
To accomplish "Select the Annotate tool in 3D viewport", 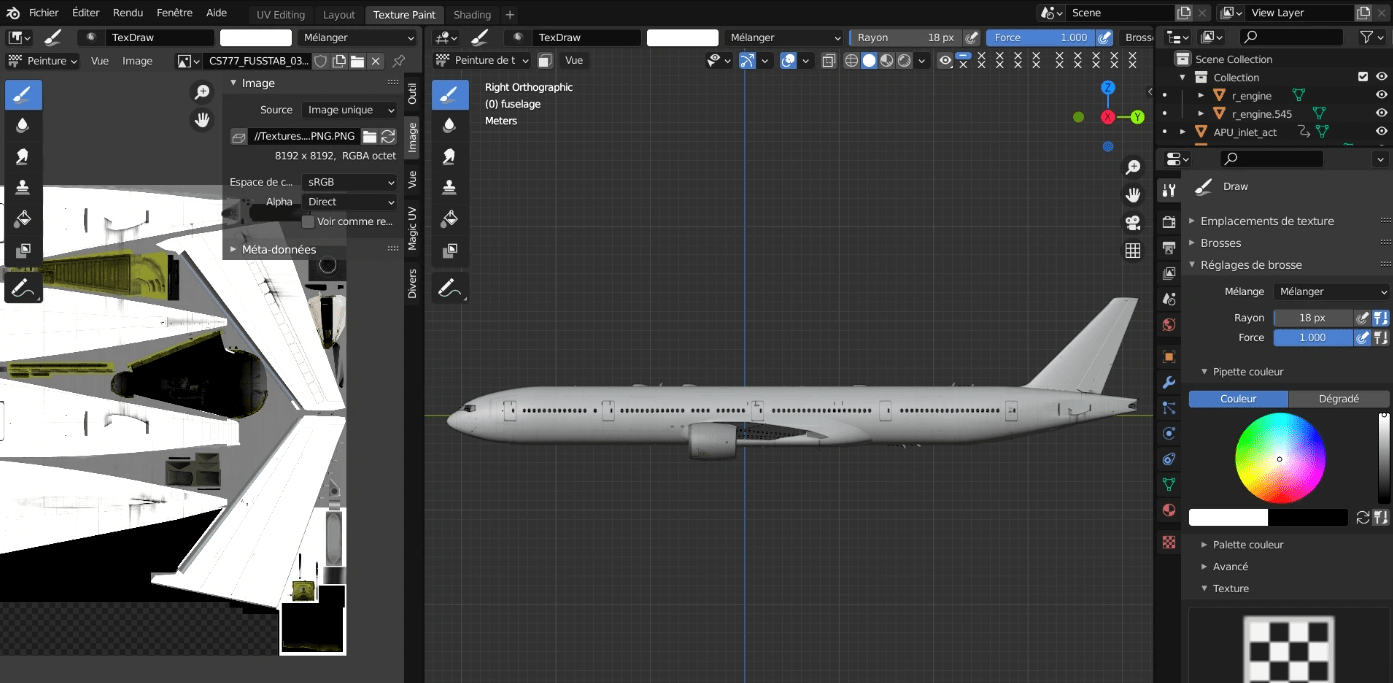I will tap(449, 288).
